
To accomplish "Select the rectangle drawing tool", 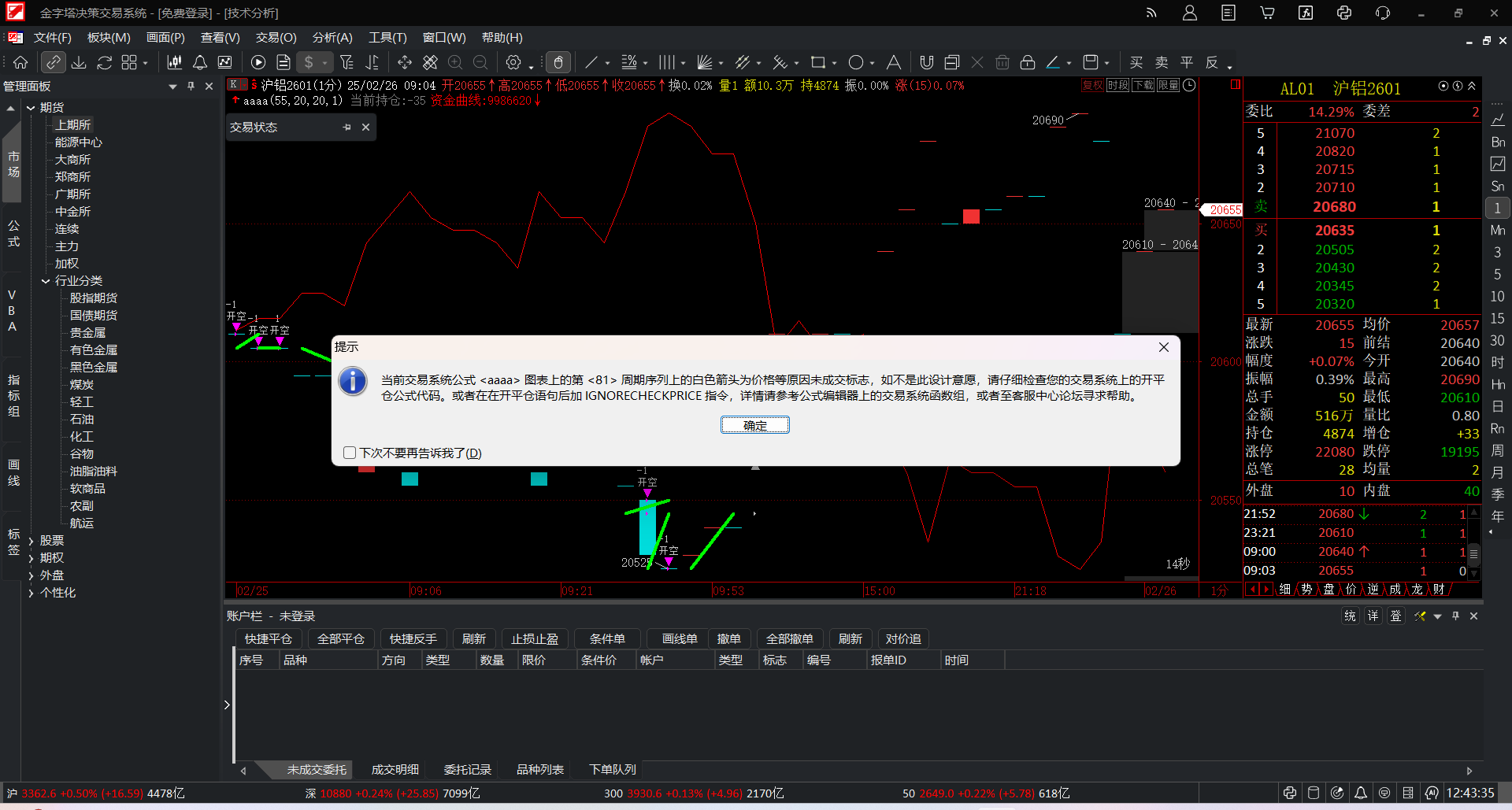I will click(818, 62).
